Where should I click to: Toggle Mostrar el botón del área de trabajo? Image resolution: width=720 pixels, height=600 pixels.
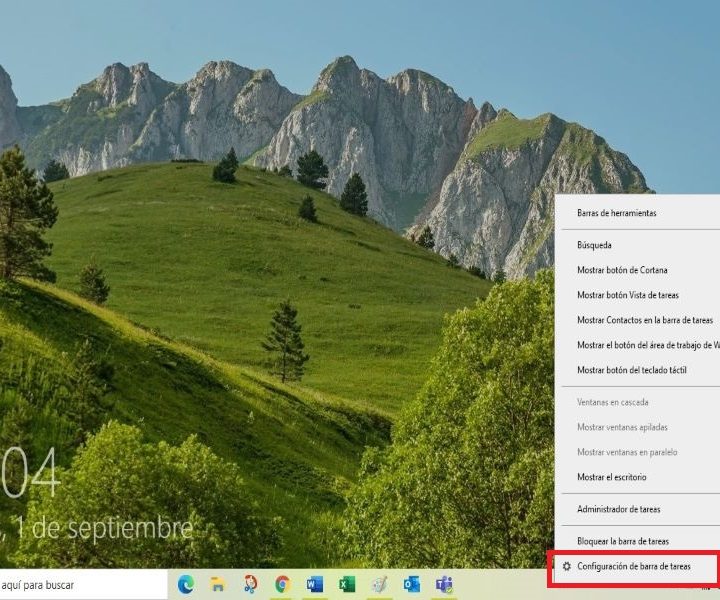click(x=637, y=345)
